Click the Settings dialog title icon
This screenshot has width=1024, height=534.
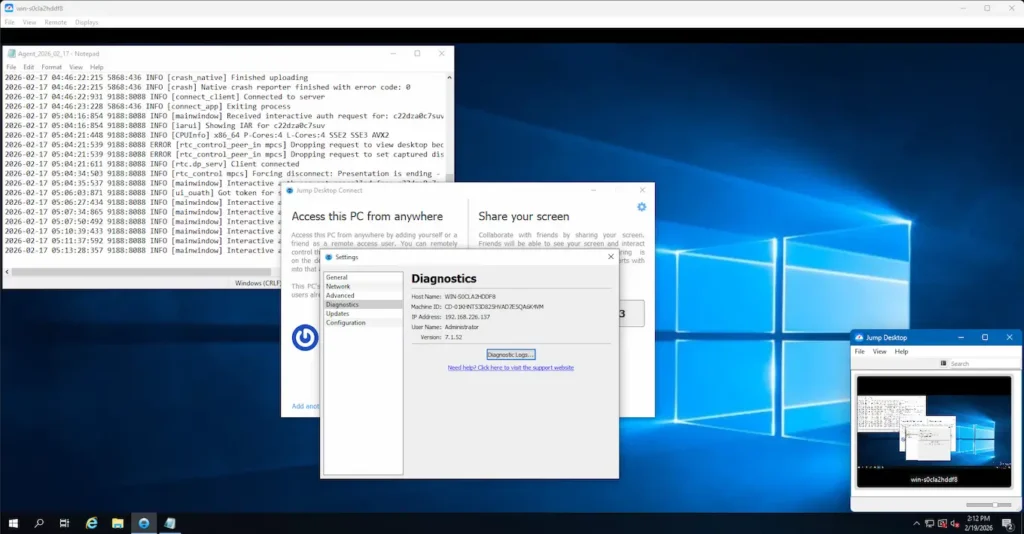[x=328, y=257]
